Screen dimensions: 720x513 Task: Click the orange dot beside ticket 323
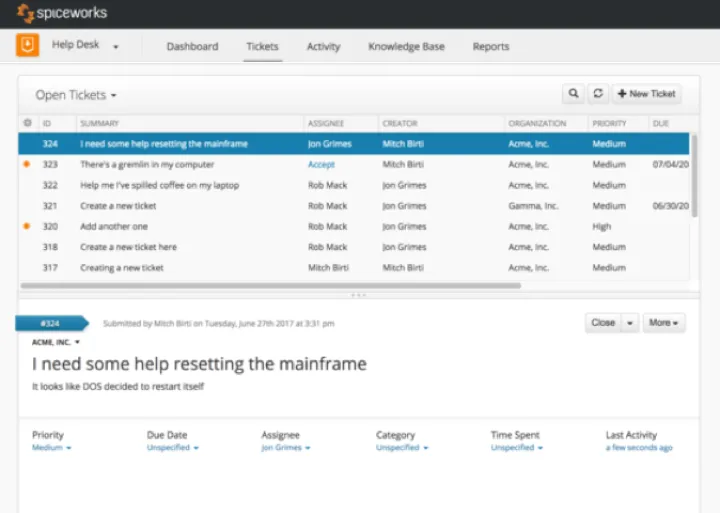[x=27, y=165]
